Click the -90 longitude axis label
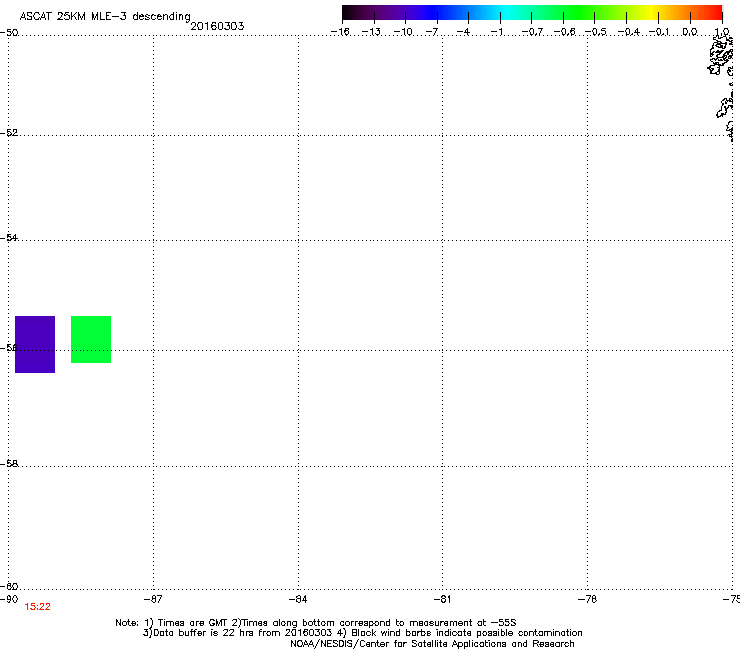This screenshot has height=650, width=740. (9, 599)
